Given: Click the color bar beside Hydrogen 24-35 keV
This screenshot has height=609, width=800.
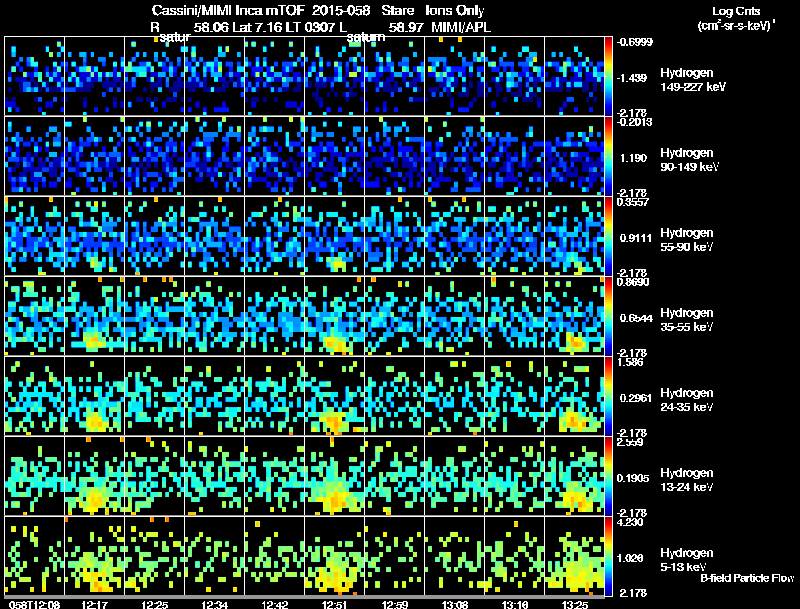Looking at the screenshot, I should point(608,396).
